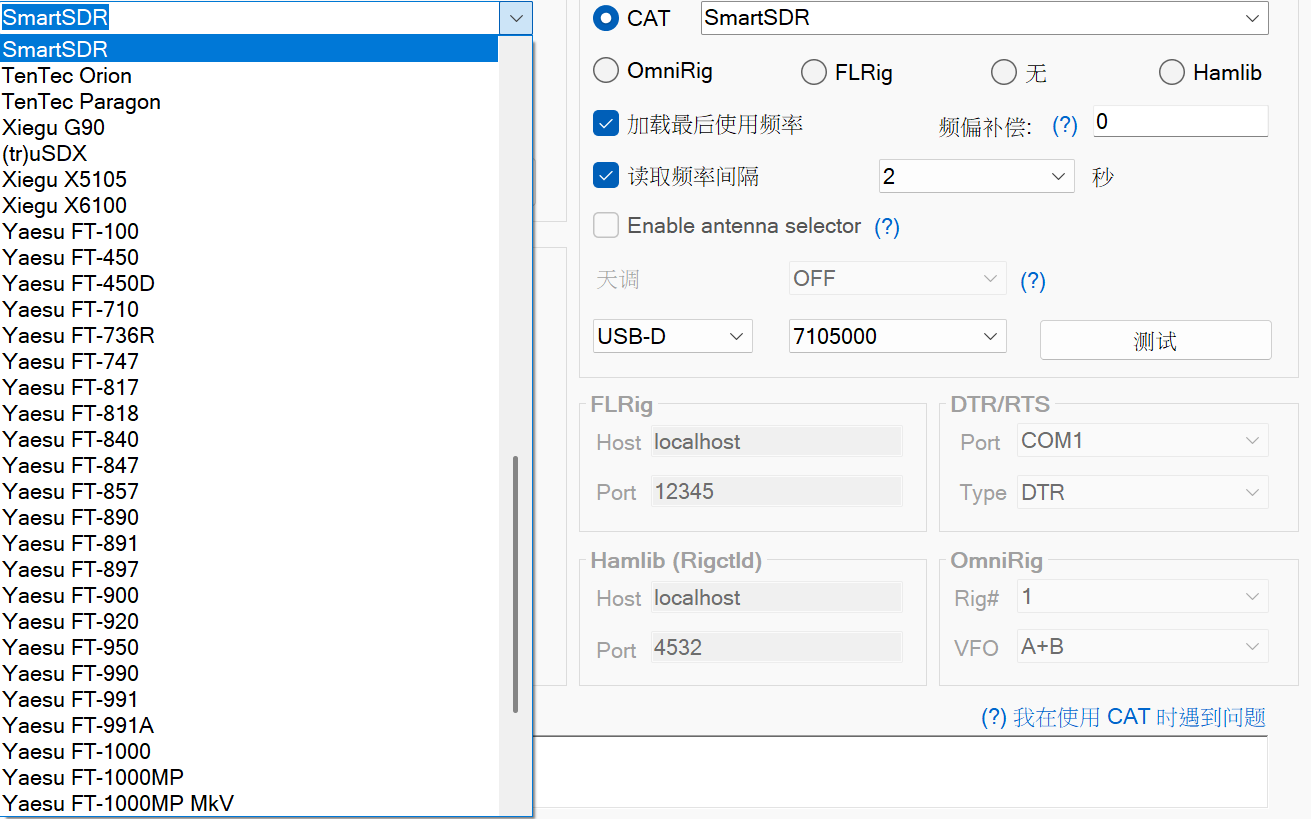Open the 我在使用 CAT 时遇到问题 help link

pos(1123,717)
